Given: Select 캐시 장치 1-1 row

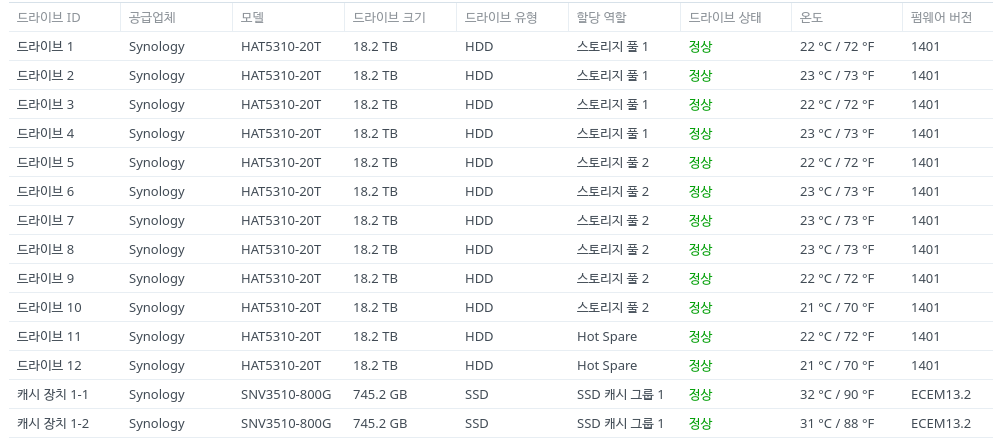Looking at the screenshot, I should (x=501, y=394).
